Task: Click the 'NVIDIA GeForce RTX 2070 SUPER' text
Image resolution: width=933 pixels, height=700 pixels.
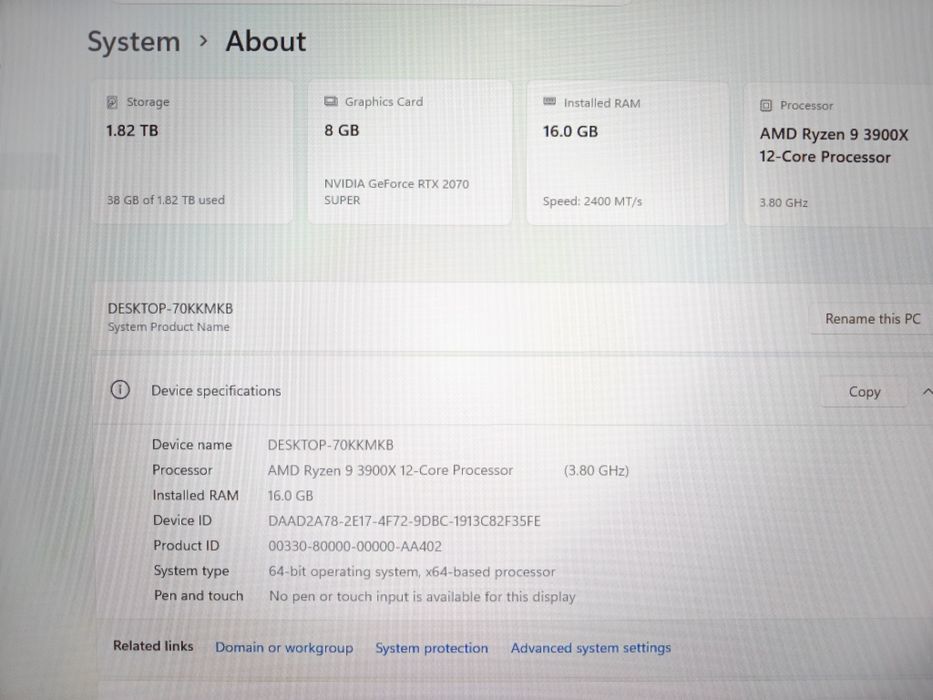Action: (396, 192)
